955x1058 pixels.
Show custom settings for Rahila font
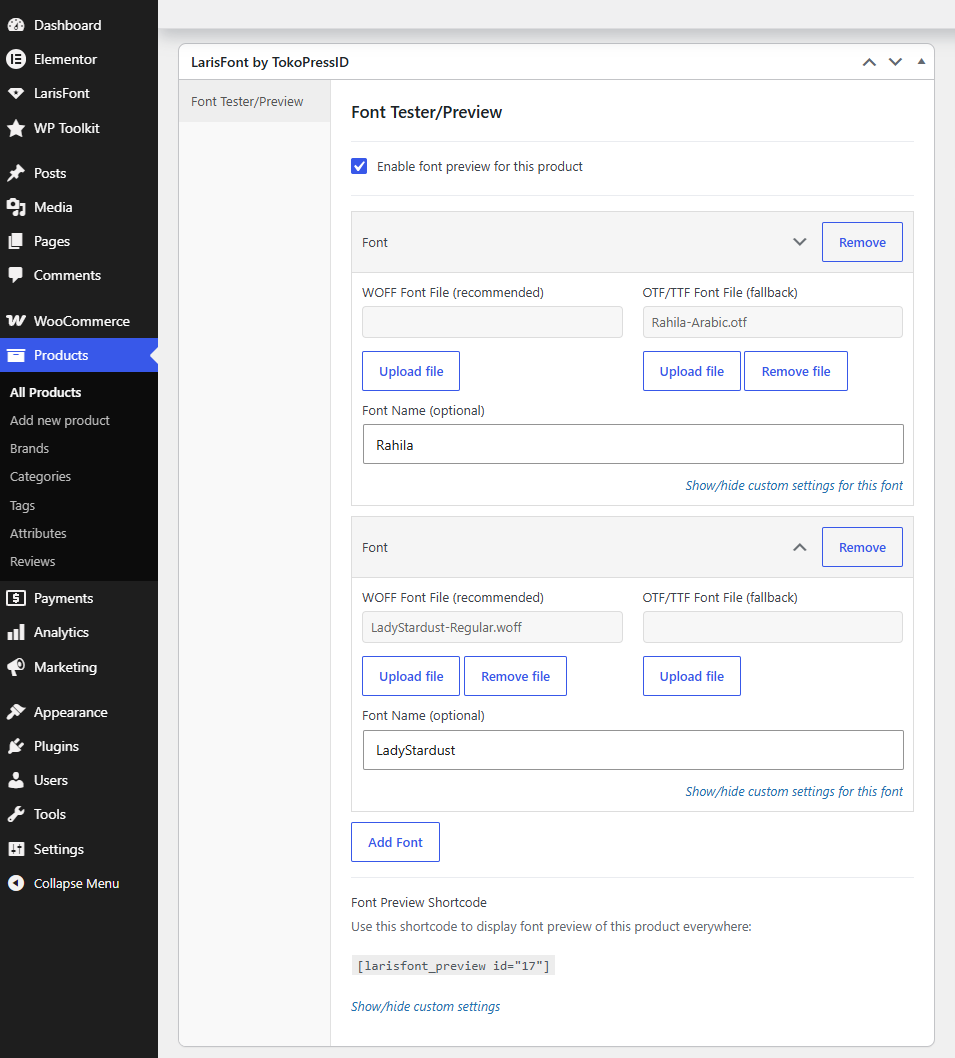click(794, 485)
